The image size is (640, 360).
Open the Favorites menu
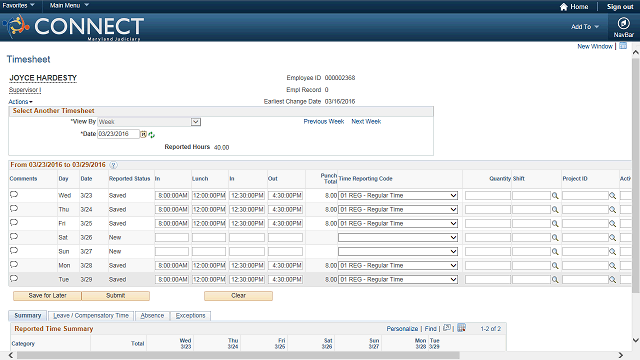tap(18, 5)
